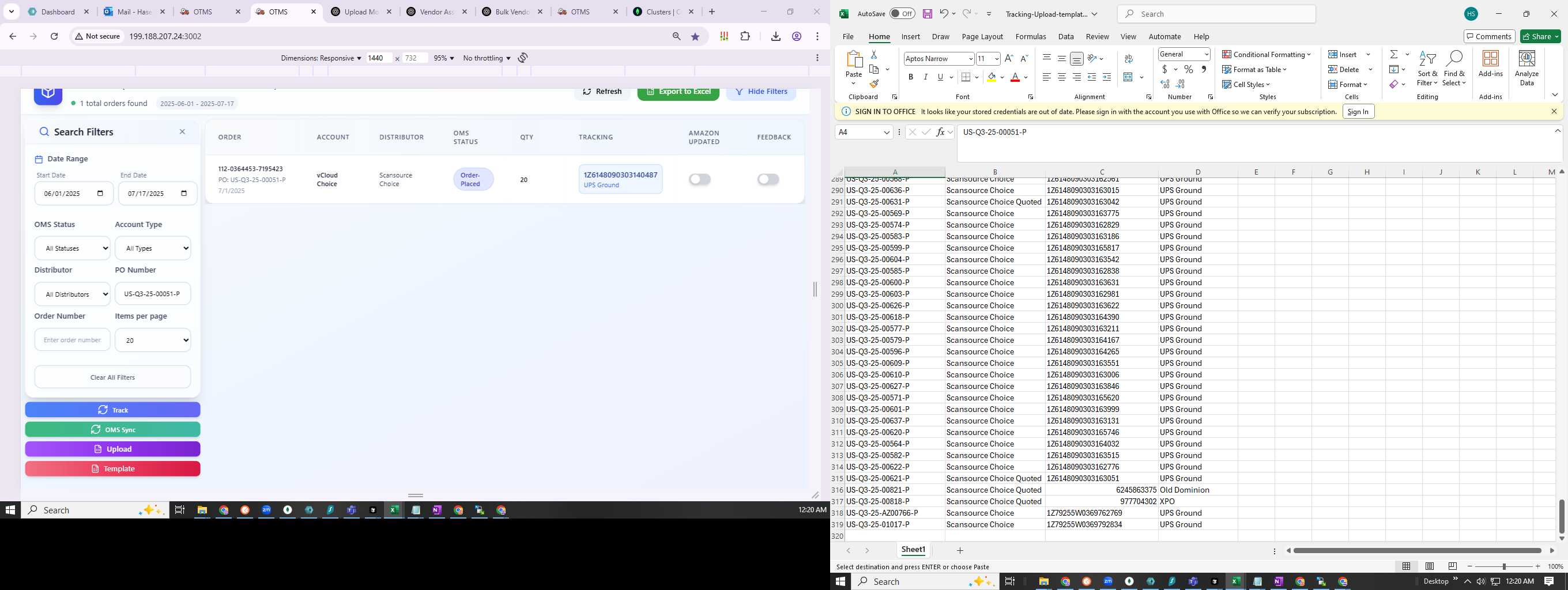Apply Percent Style format
1568x590 pixels.
(x=1189, y=69)
